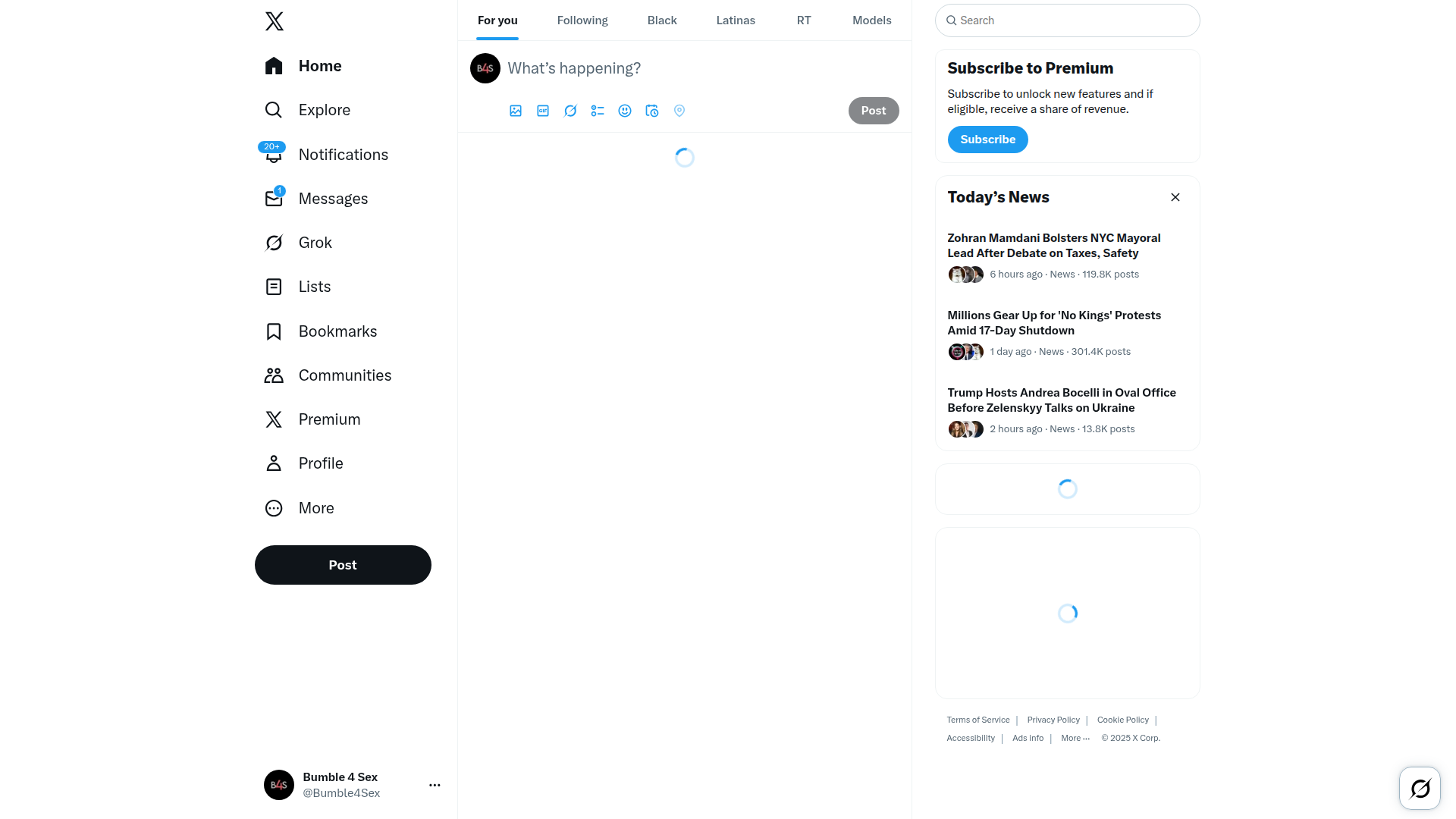Dismiss the Today's News panel
This screenshot has height=819, width=1456.
tap(1175, 197)
